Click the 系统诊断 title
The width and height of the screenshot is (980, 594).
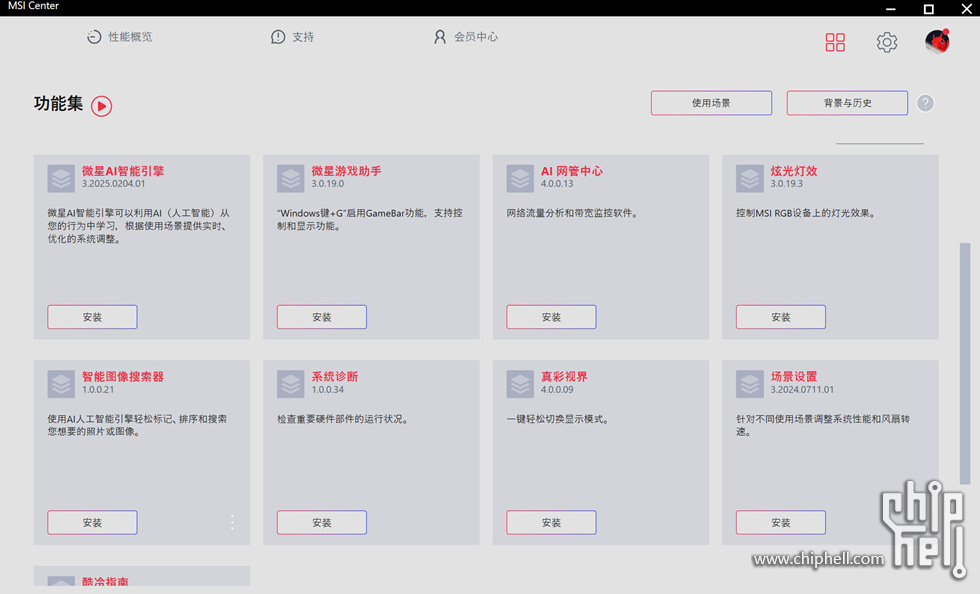click(335, 377)
